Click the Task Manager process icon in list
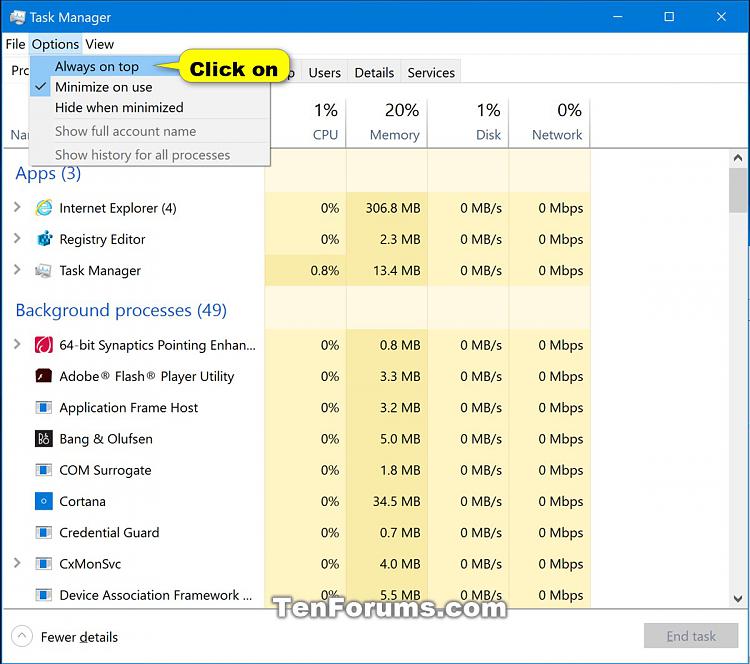Viewport: 750px width, 664px height. click(44, 270)
